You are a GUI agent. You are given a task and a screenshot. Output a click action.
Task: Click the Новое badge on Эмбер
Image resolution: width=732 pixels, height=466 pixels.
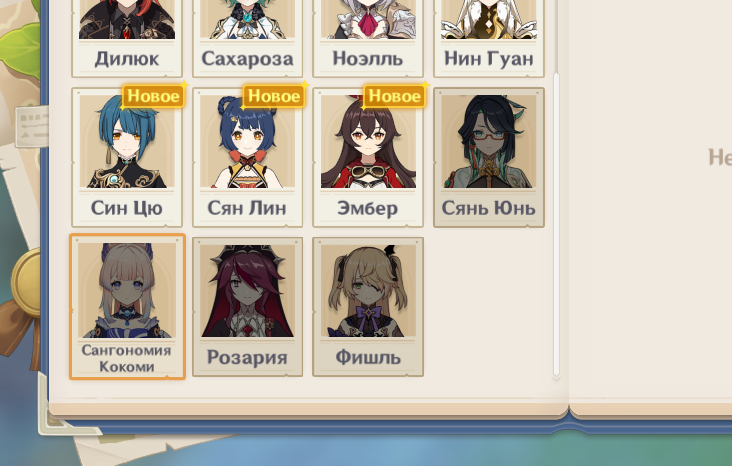pos(394,96)
